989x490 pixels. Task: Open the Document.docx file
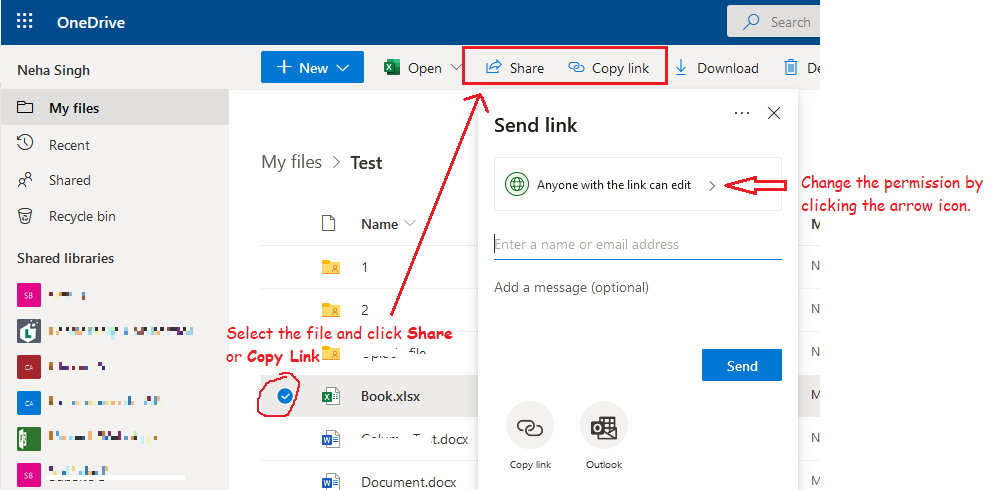pyautogui.click(x=409, y=482)
